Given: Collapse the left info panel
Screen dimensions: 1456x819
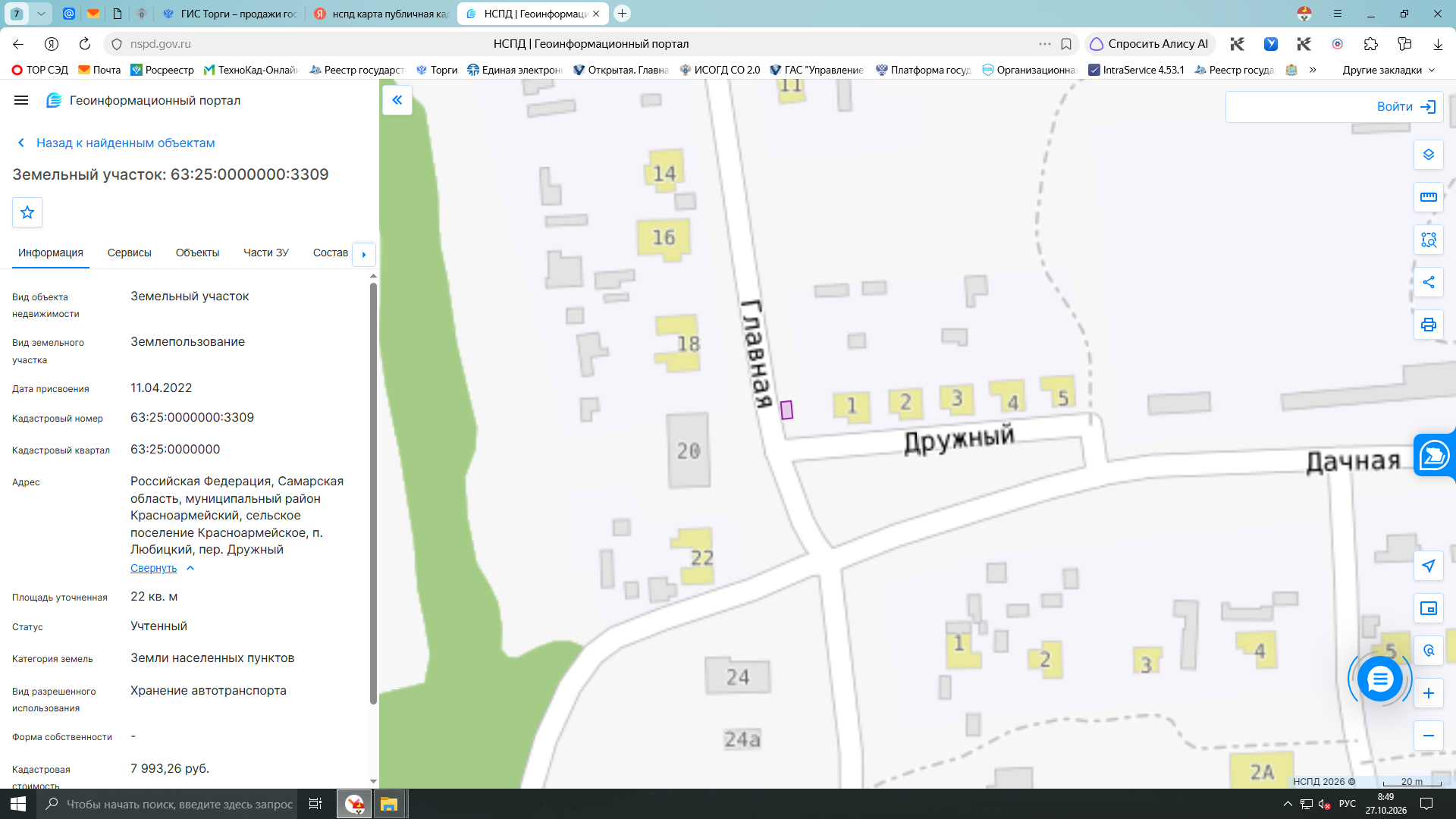Looking at the screenshot, I should click(x=397, y=100).
